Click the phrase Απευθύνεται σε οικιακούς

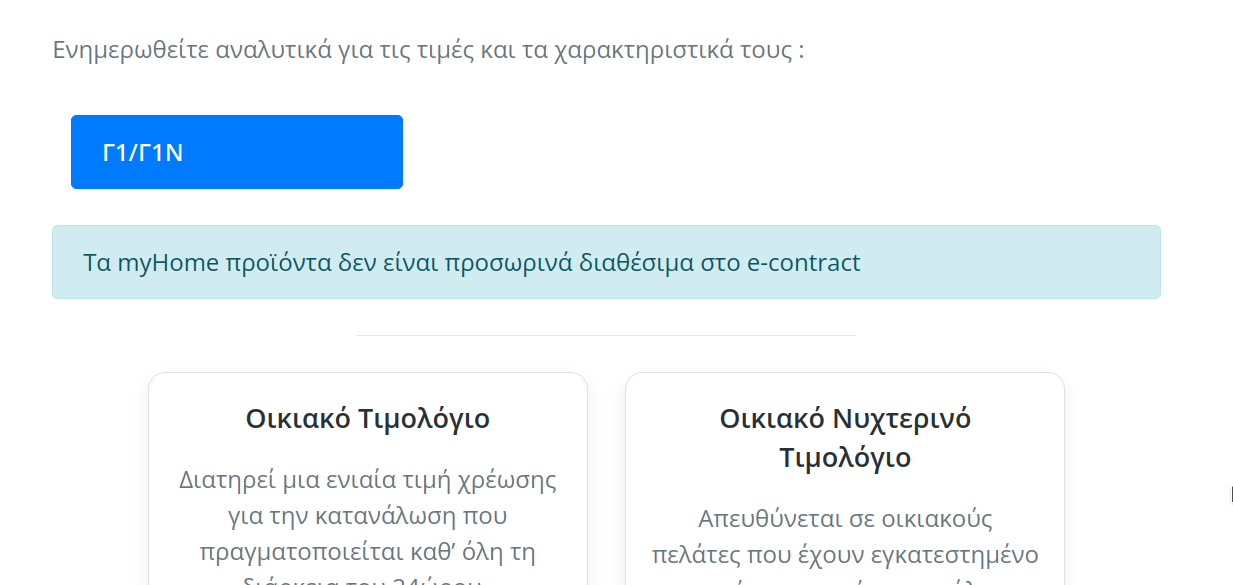[x=845, y=519]
